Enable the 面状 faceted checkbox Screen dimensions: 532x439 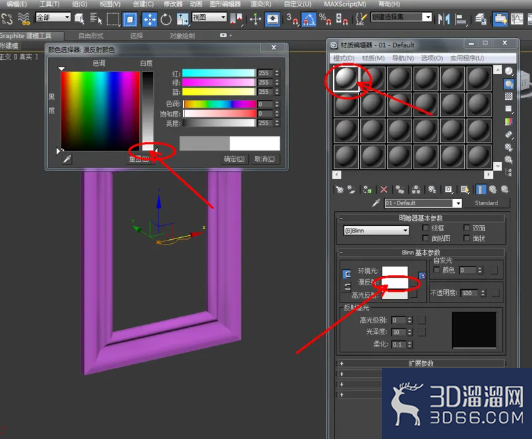(467, 238)
